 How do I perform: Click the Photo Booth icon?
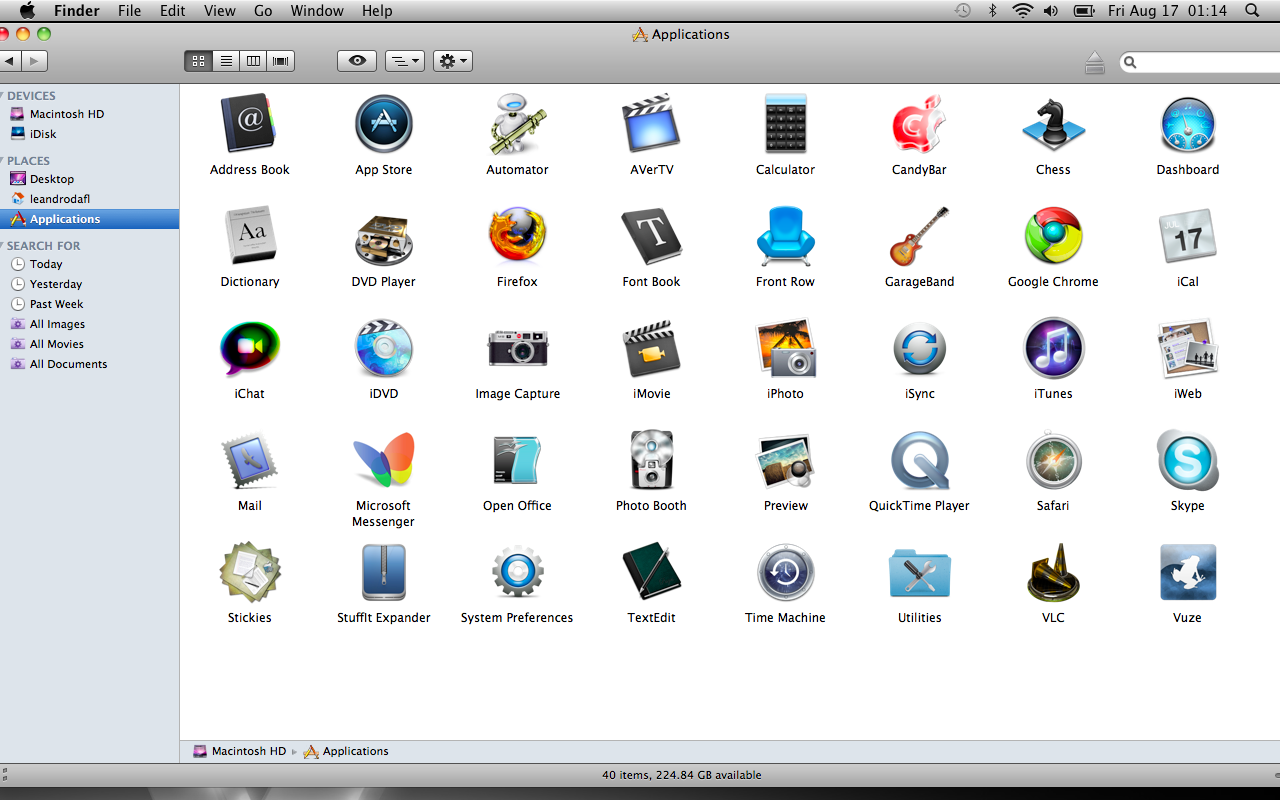tap(651, 460)
